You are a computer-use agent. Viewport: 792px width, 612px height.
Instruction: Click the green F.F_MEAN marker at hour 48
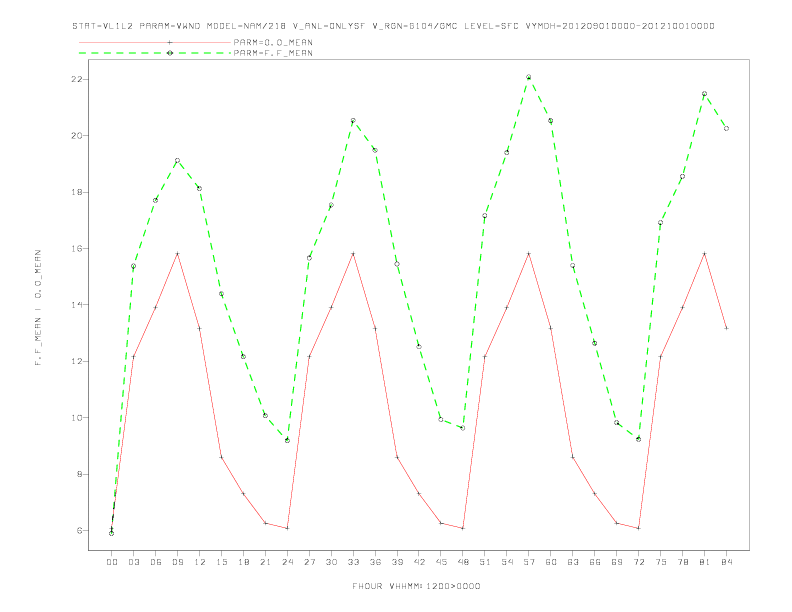[463, 428]
